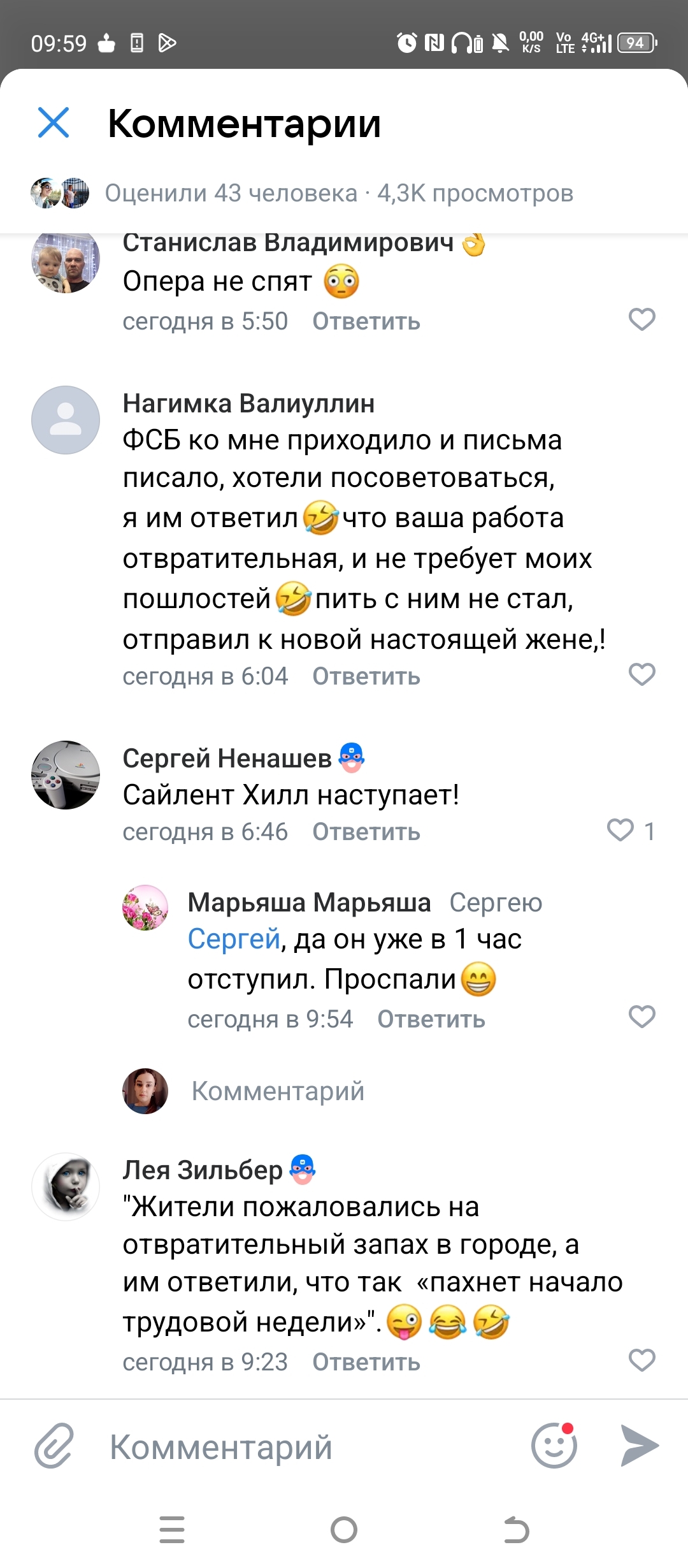Image resolution: width=688 pixels, height=1568 pixels.
Task: Open Нагимка Валиуллин's default avatar
Action: click(66, 420)
